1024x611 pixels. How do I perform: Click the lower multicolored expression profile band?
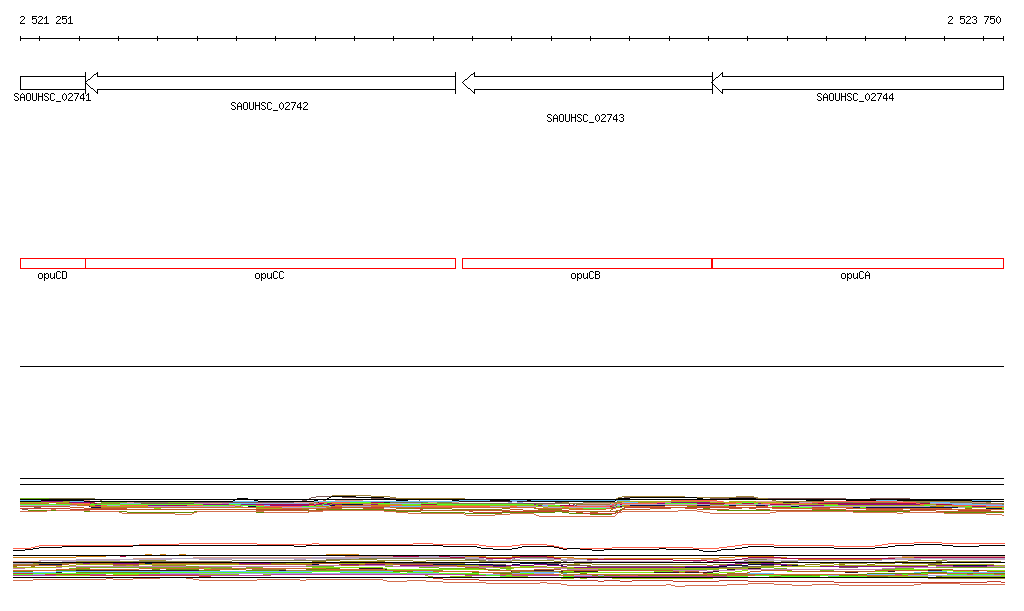(x=509, y=565)
